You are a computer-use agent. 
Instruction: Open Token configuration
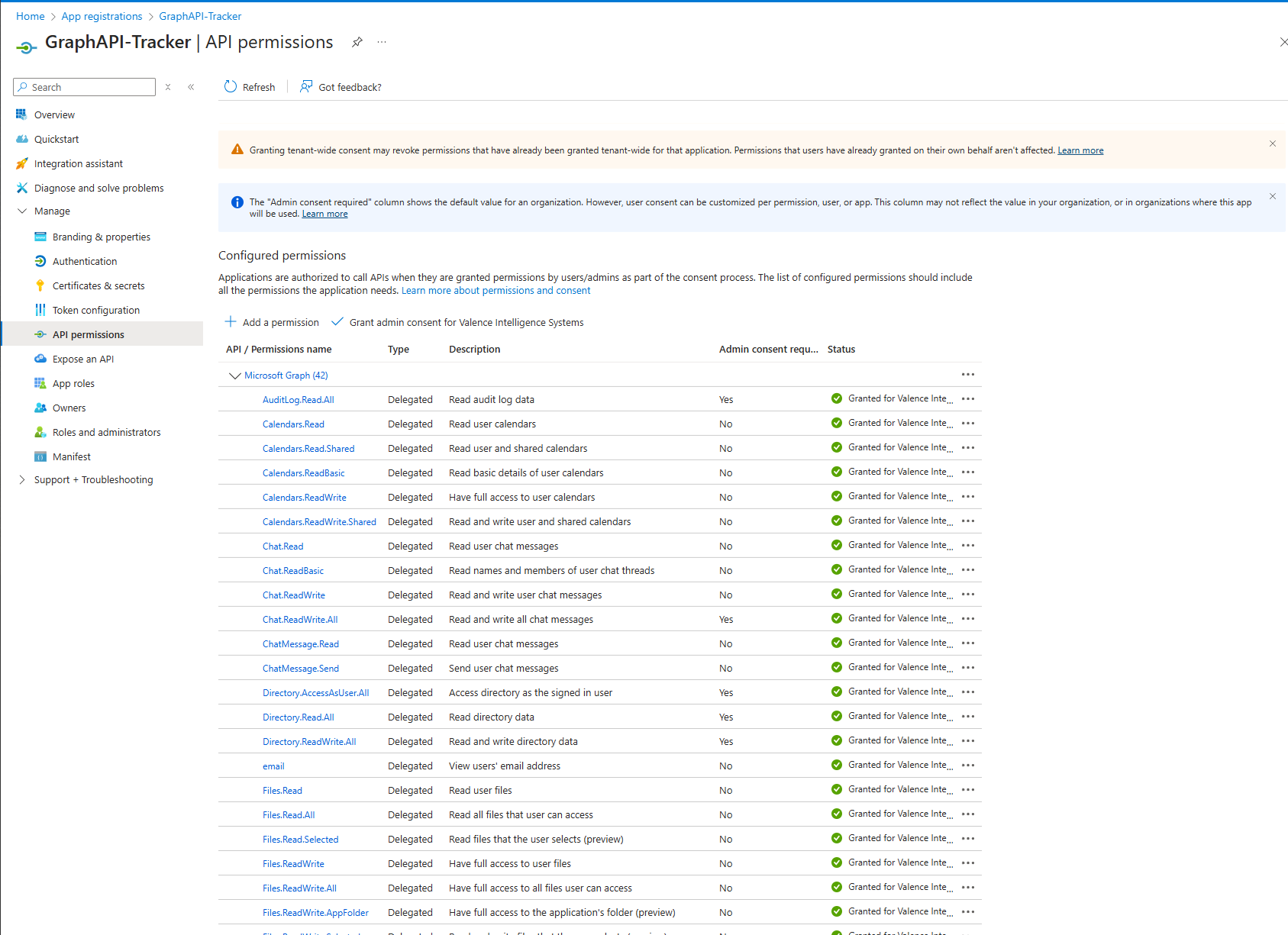coord(96,310)
